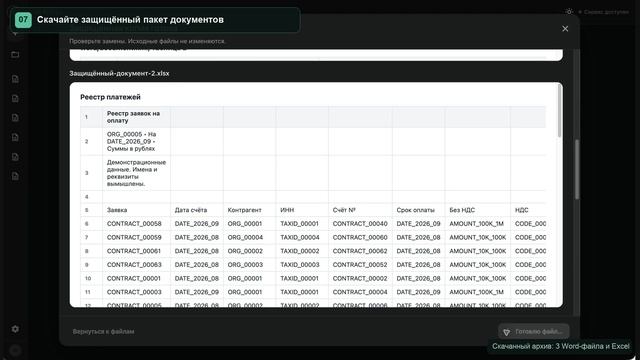Click the 'Готовлю файл...' download button

click(533, 332)
